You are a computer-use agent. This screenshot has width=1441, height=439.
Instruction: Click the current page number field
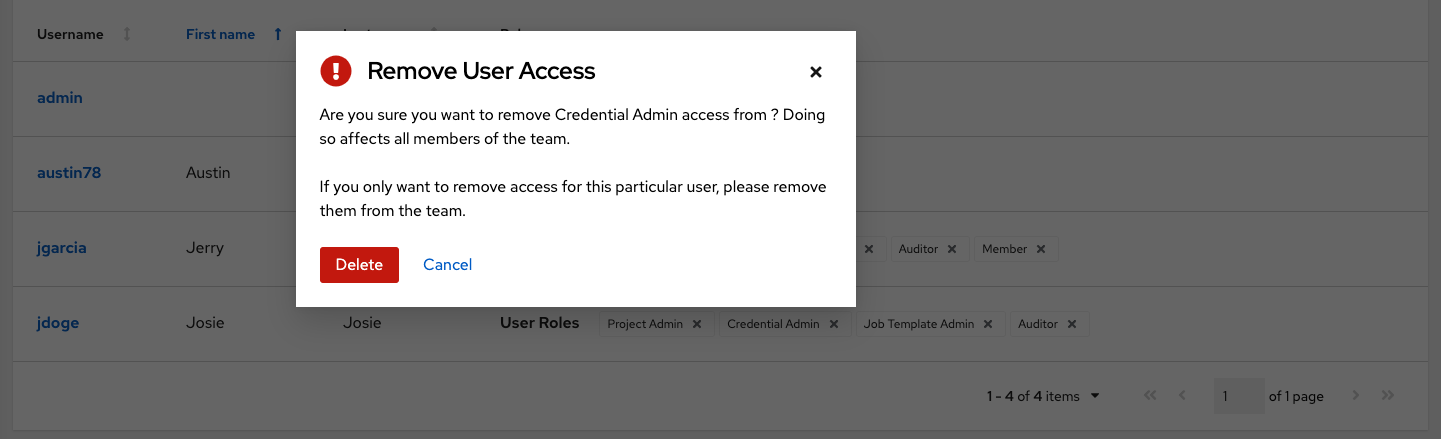point(1239,396)
